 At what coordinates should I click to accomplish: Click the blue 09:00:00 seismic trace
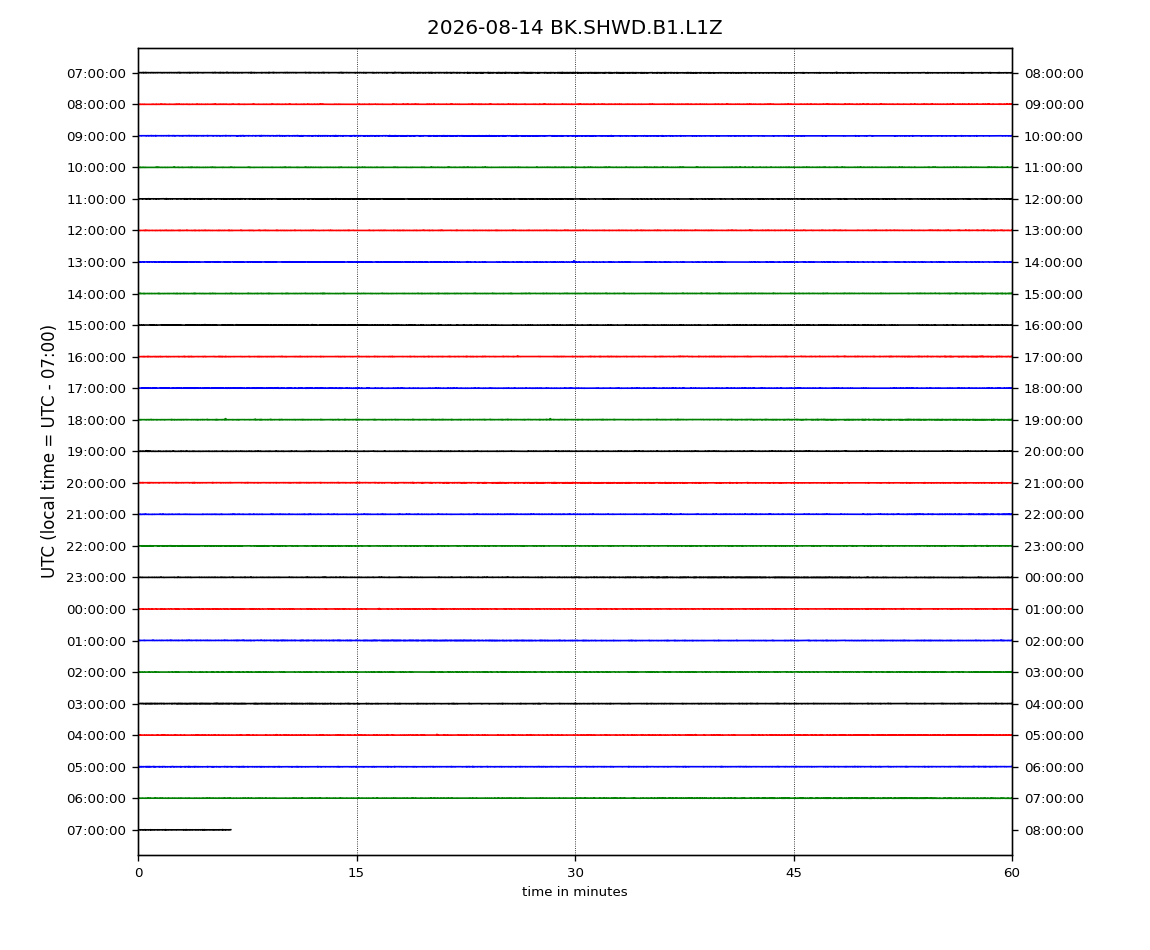click(x=575, y=136)
